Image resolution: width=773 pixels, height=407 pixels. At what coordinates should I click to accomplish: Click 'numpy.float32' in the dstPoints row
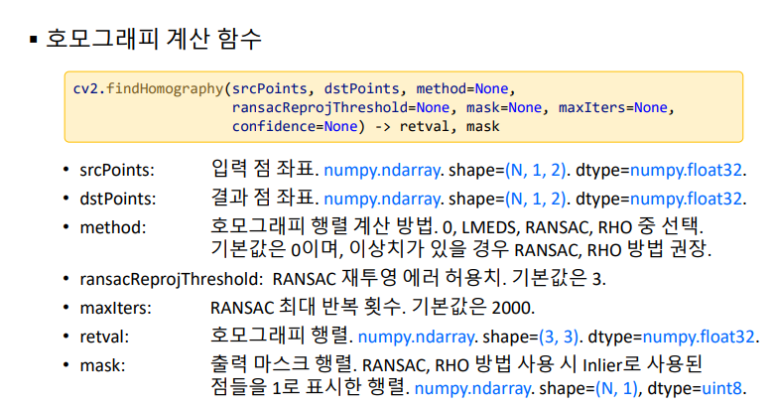click(686, 199)
